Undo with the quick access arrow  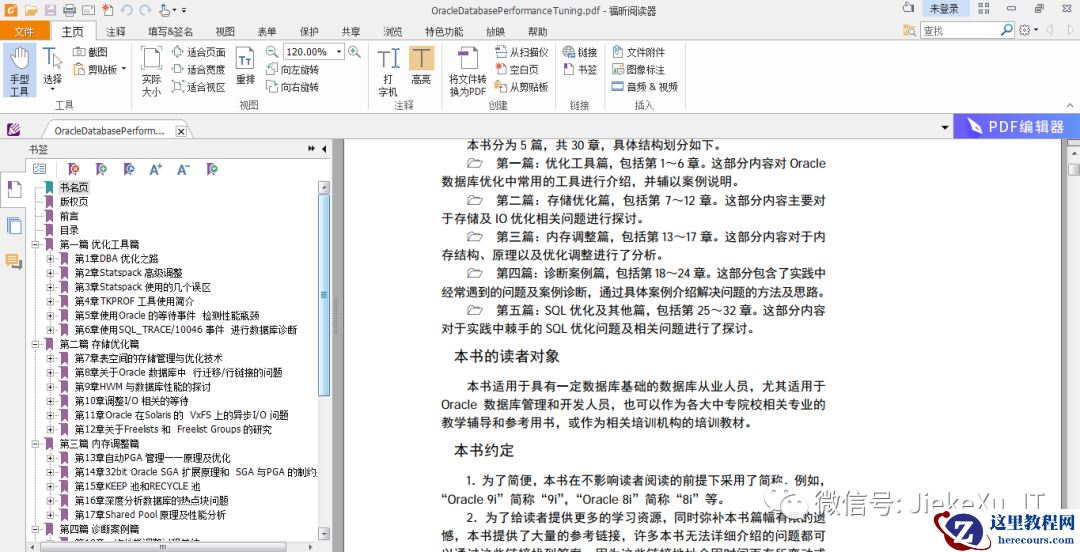tap(126, 10)
